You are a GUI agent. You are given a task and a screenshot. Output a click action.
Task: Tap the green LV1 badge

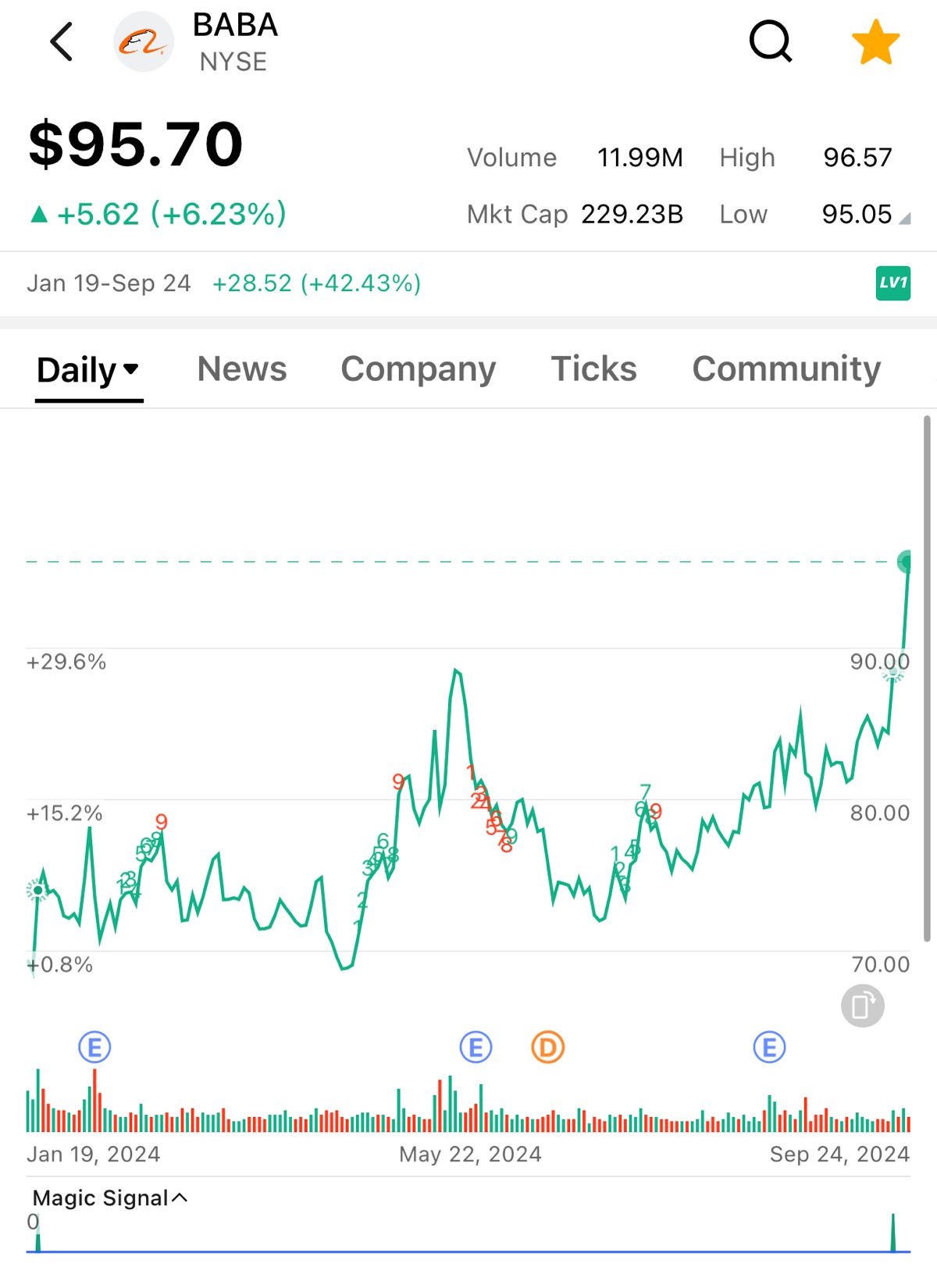tap(892, 283)
